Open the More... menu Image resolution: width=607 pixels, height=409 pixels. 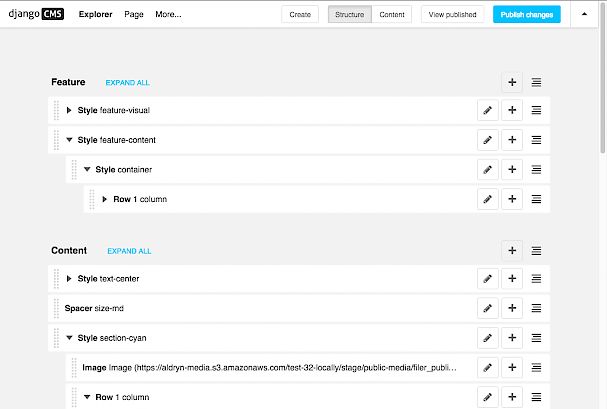pos(168,14)
